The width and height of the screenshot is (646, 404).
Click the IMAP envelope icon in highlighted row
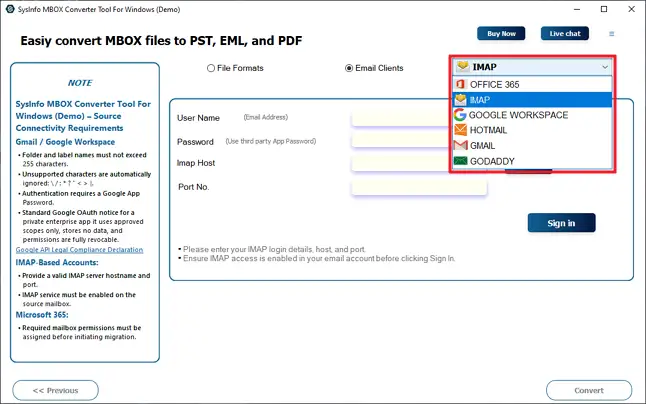[x=460, y=100]
